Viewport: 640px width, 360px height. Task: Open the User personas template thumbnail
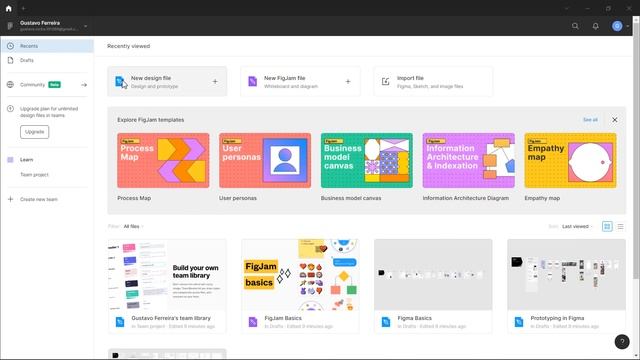[265, 160]
